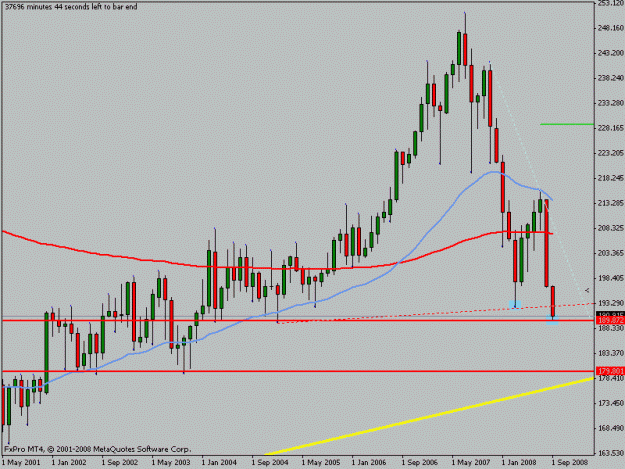Click the red 179.801 price level label
This screenshot has height=469, width=625.
(610, 371)
